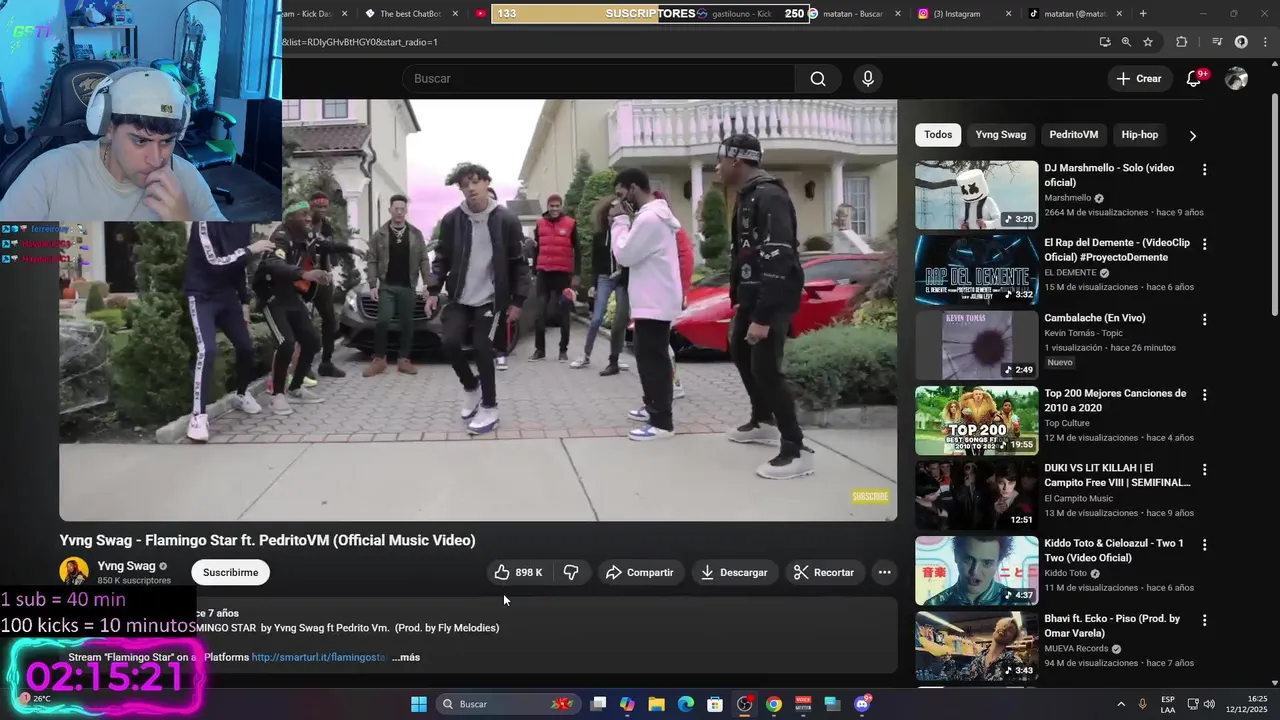Play El Rap del Demente thumbnail
This screenshot has height=720, width=1280.
coord(976,270)
